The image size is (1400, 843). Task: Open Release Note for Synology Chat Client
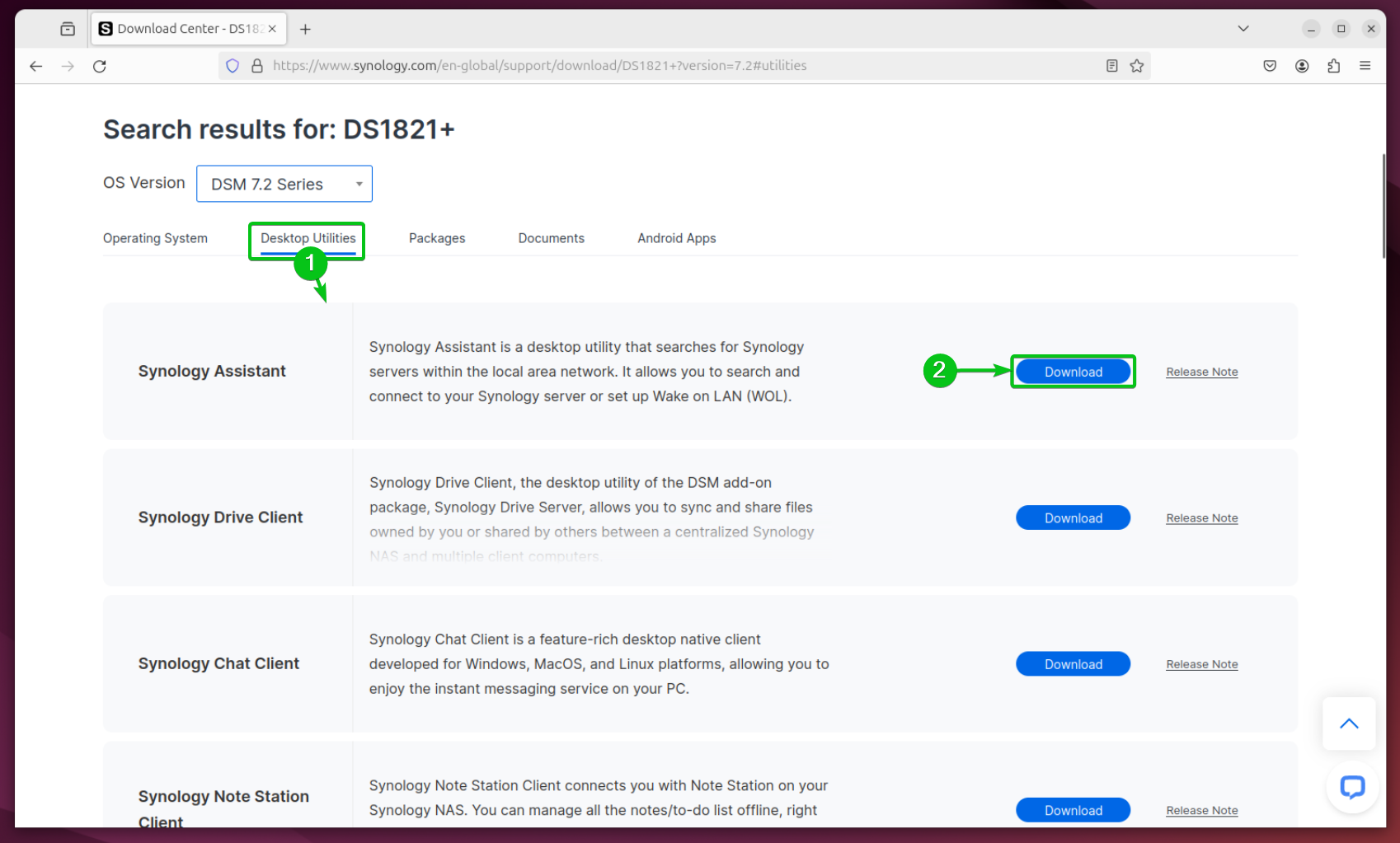[1202, 664]
